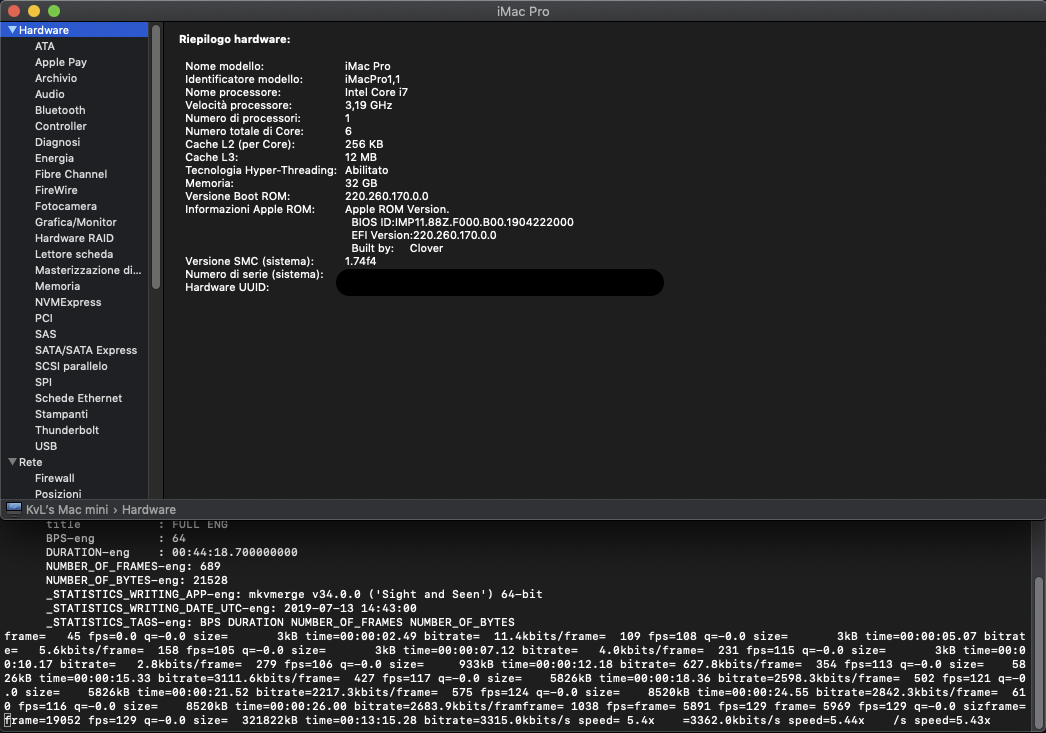
Task: Select the Rete category row
Action: tap(74, 462)
